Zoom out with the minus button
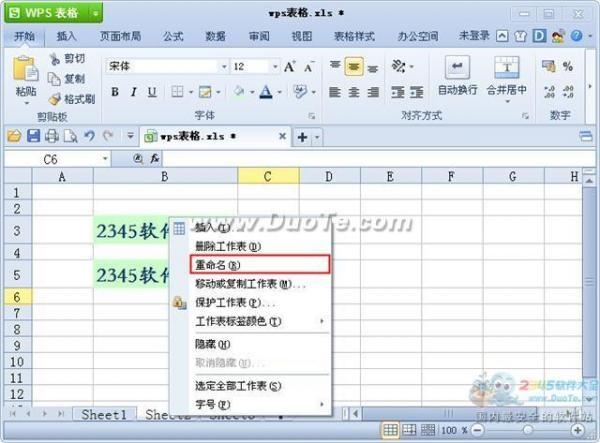Image resolution: width=600 pixels, height=443 pixels. coord(477,430)
